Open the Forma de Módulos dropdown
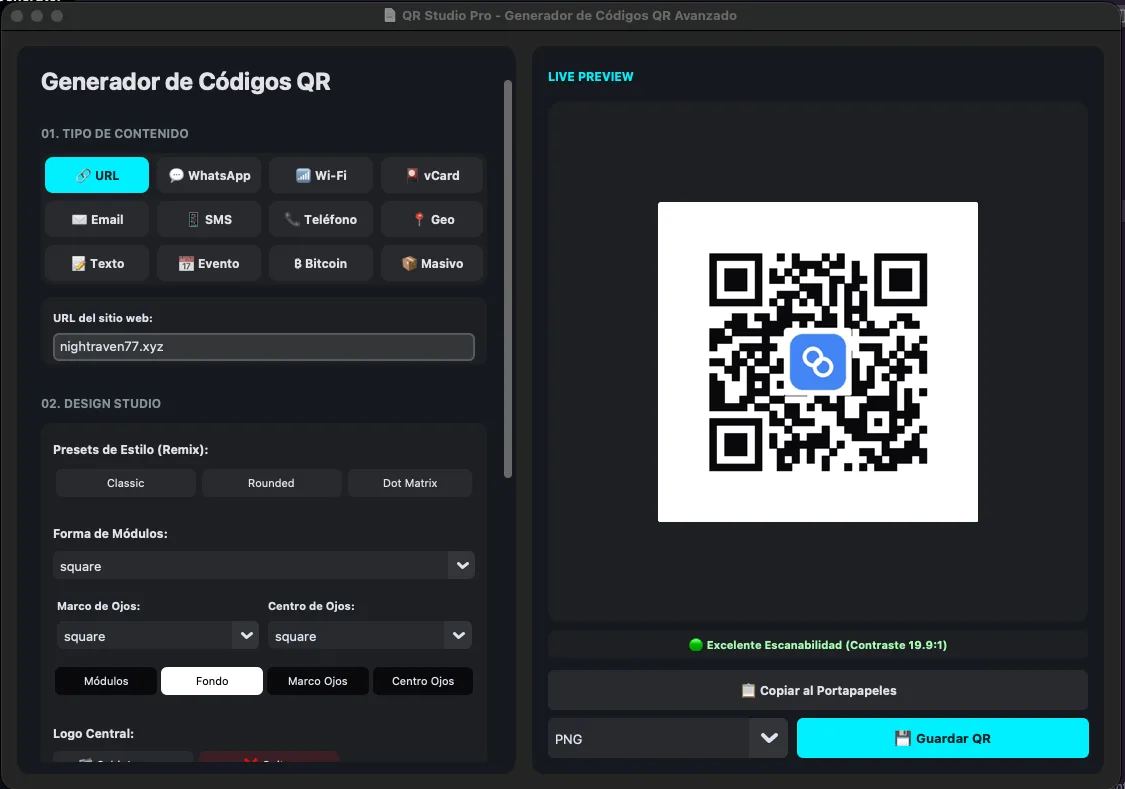The image size is (1125, 789). coord(263,565)
